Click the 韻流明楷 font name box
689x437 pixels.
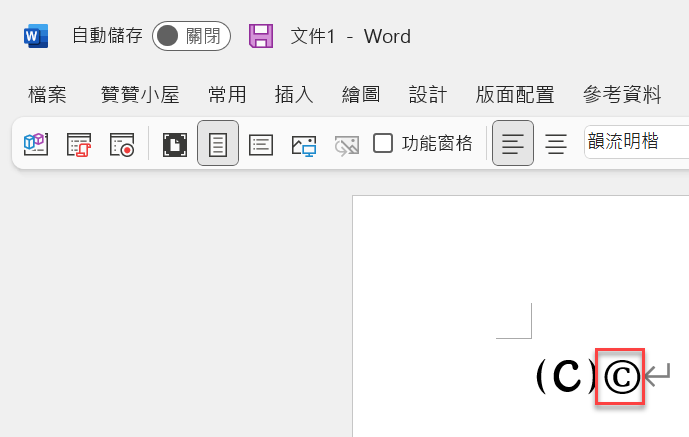coord(637,142)
